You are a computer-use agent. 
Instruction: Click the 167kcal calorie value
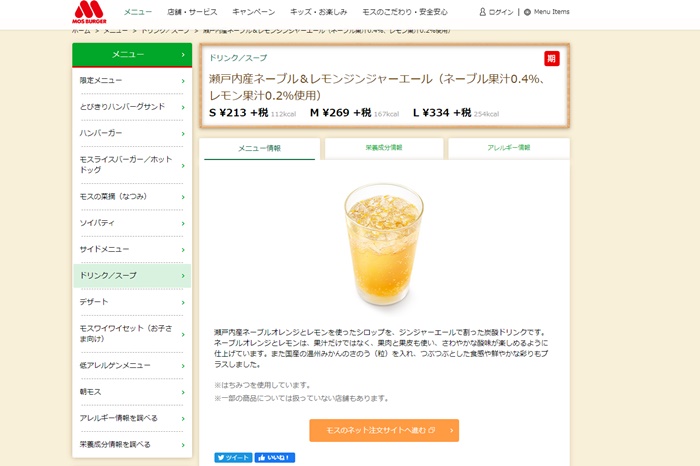387,114
